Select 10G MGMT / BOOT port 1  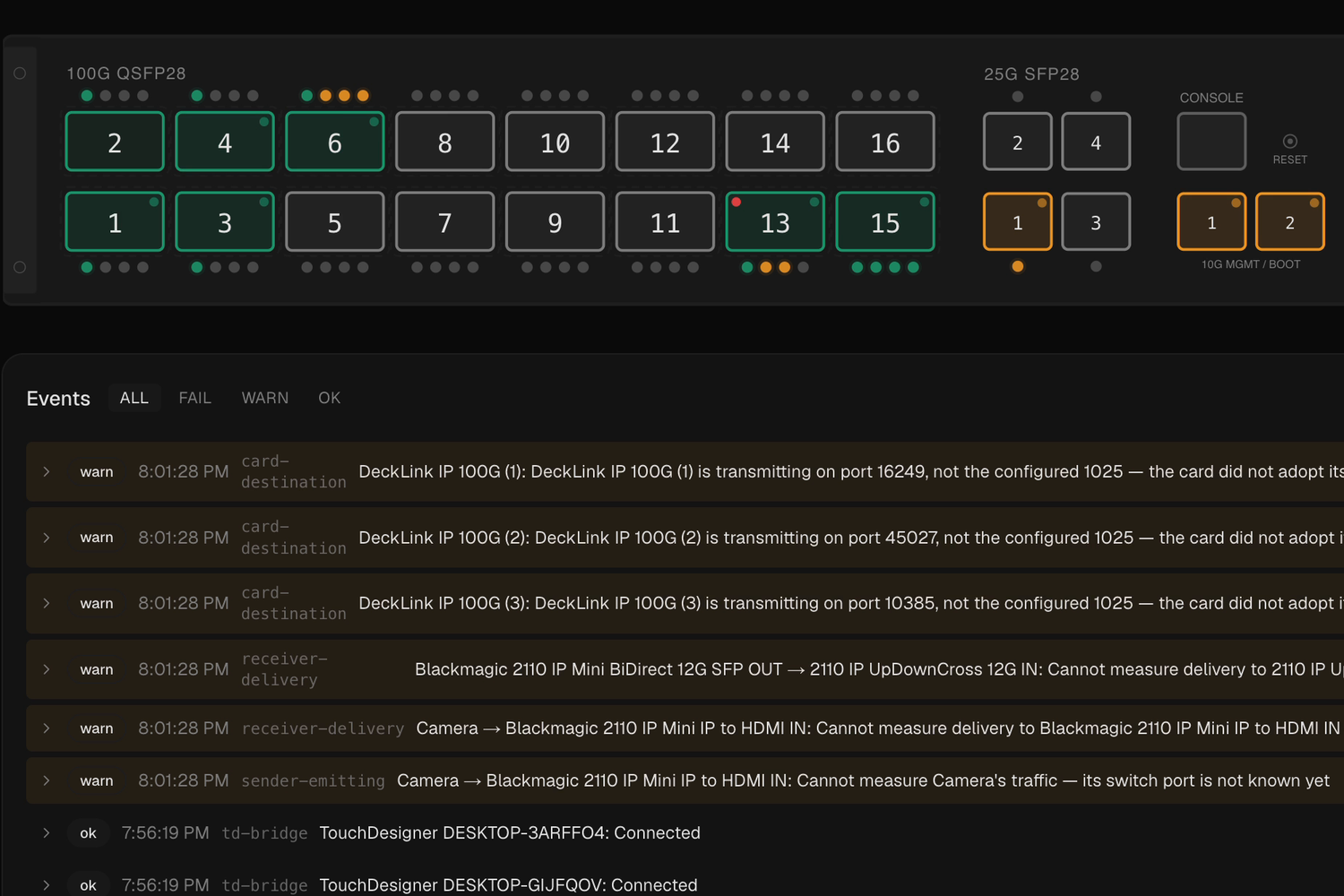(1211, 221)
